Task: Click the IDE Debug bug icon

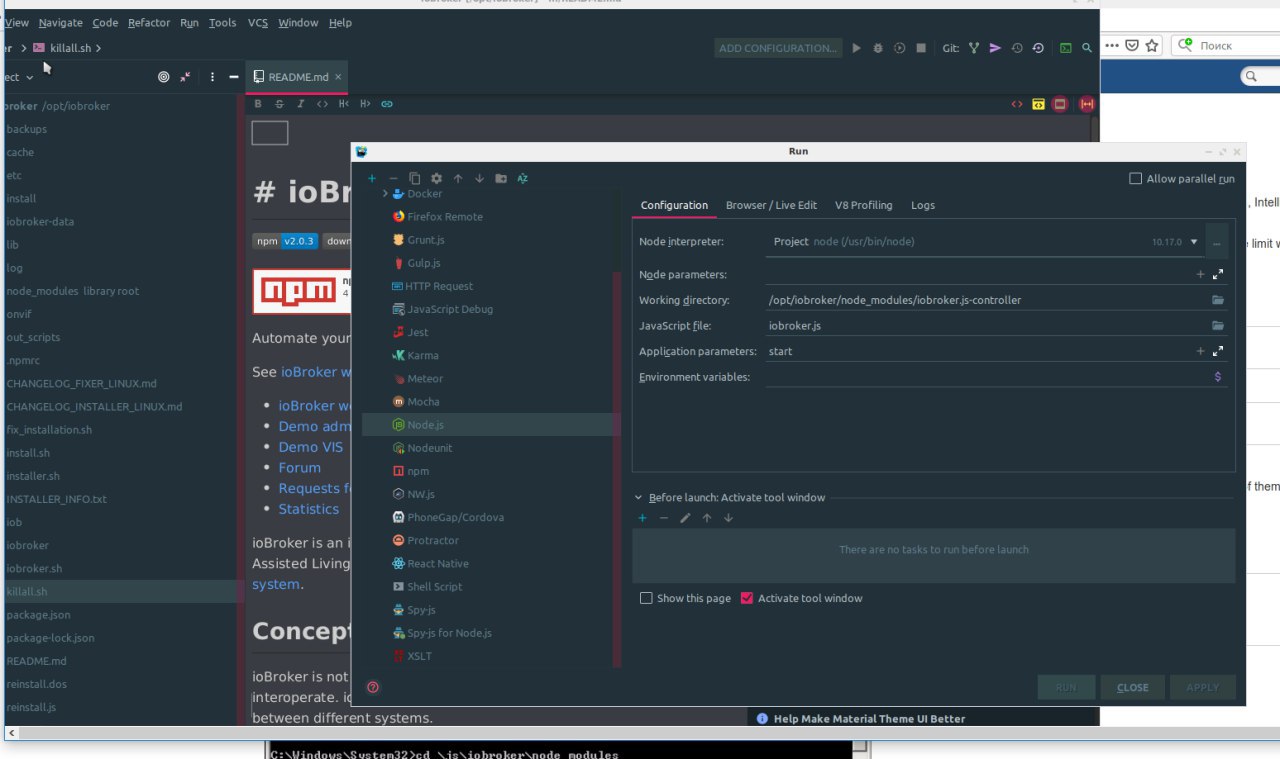Action: (x=878, y=47)
